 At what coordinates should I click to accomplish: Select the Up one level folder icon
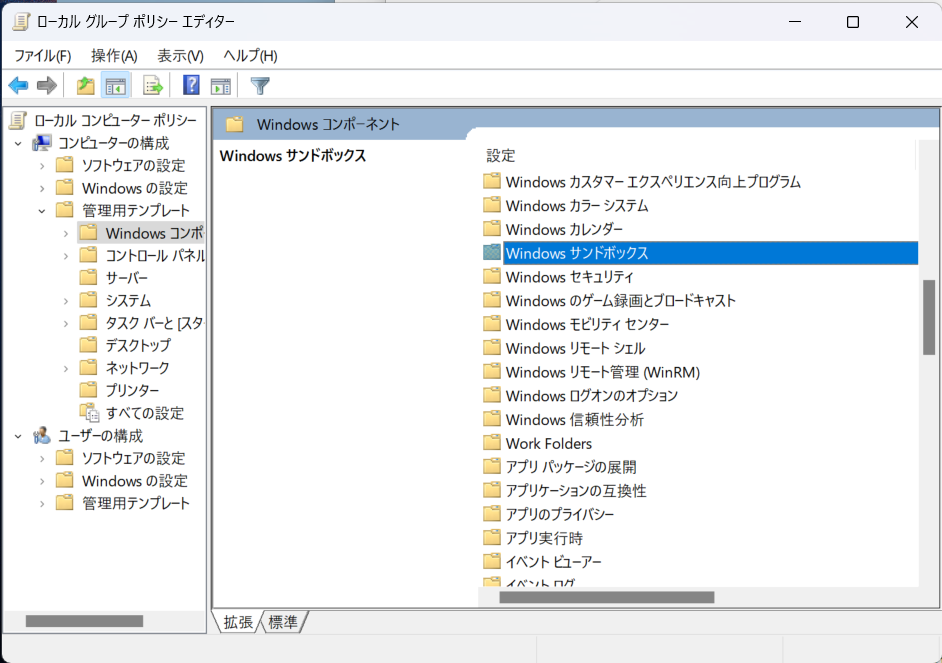(x=86, y=85)
